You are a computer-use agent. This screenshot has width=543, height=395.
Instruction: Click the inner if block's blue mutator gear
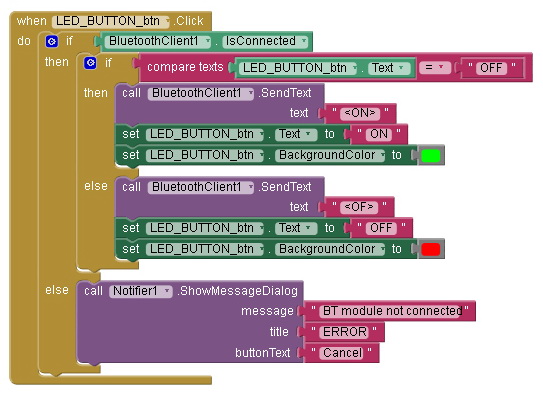click(x=90, y=63)
